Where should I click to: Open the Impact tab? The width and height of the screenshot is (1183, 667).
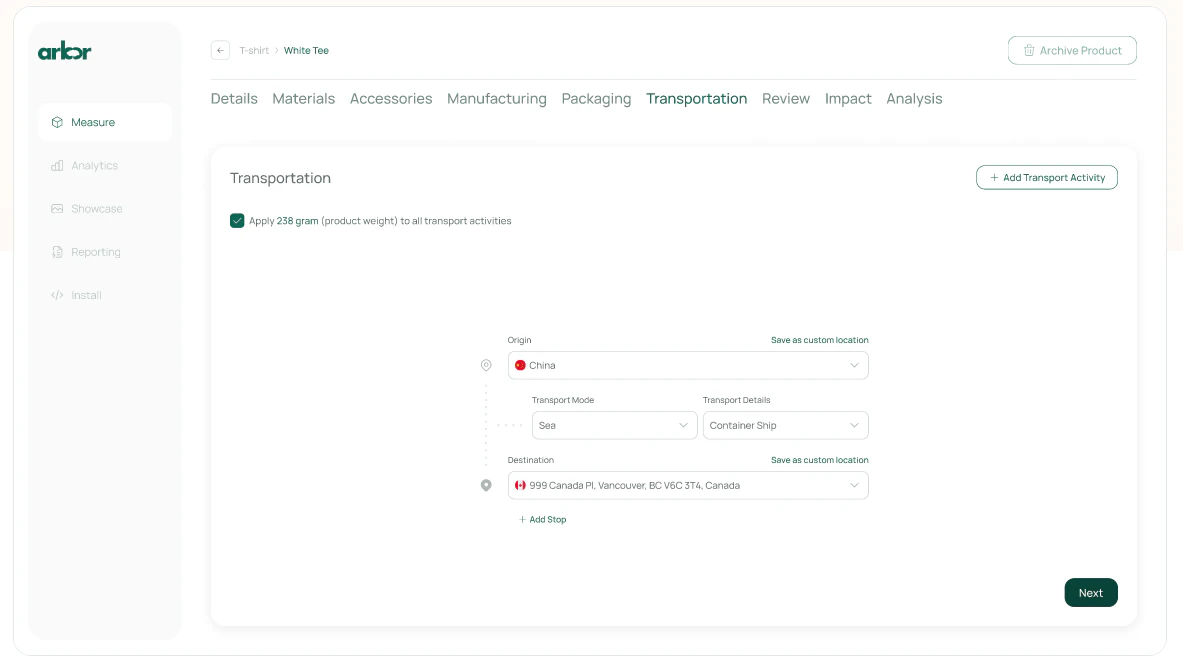coord(848,98)
